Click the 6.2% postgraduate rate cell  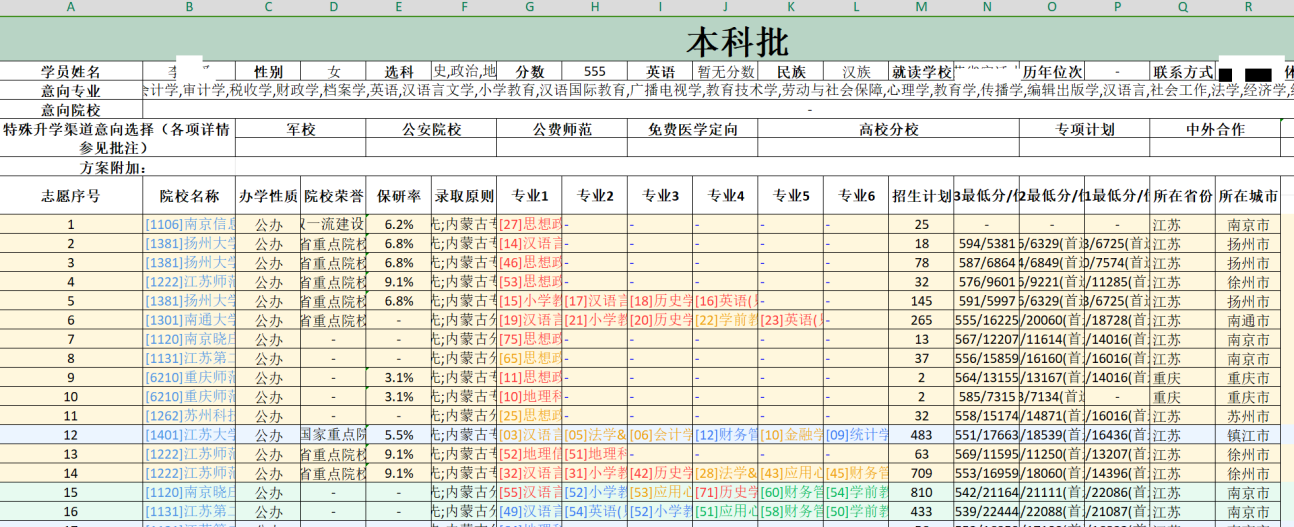[x=398, y=225]
